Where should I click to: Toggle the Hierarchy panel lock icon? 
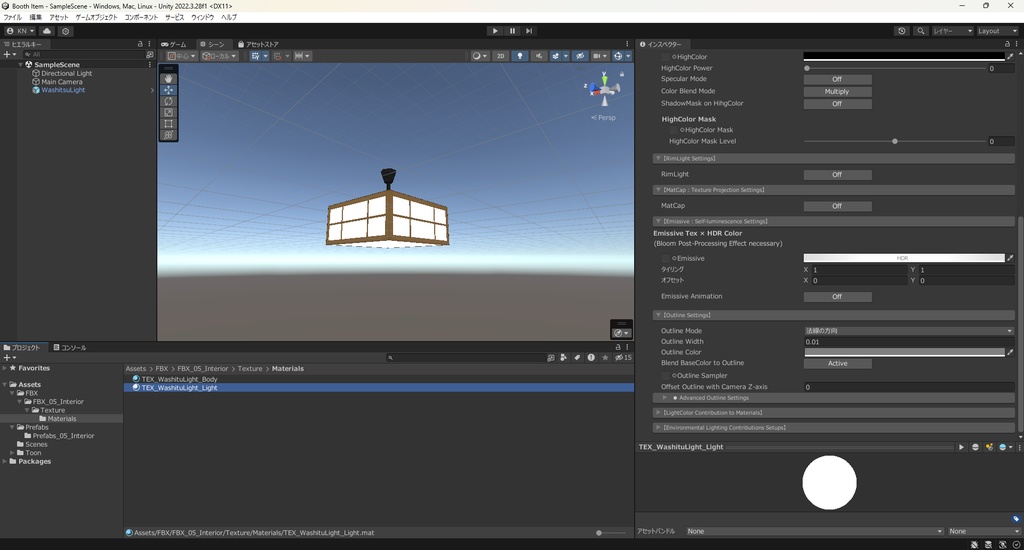140,44
